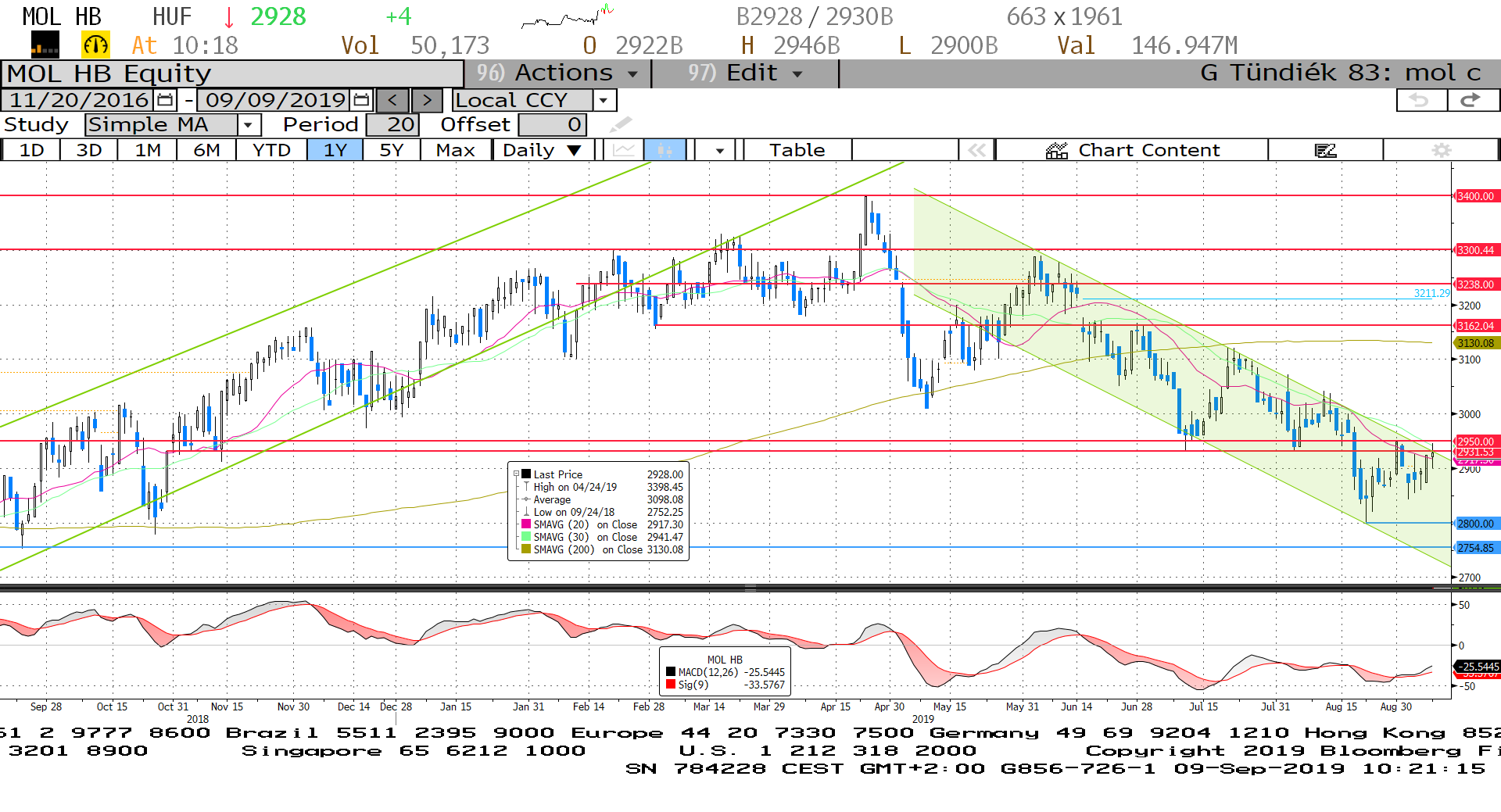Click the Table button
The height and width of the screenshot is (812, 1501).
coord(797,150)
